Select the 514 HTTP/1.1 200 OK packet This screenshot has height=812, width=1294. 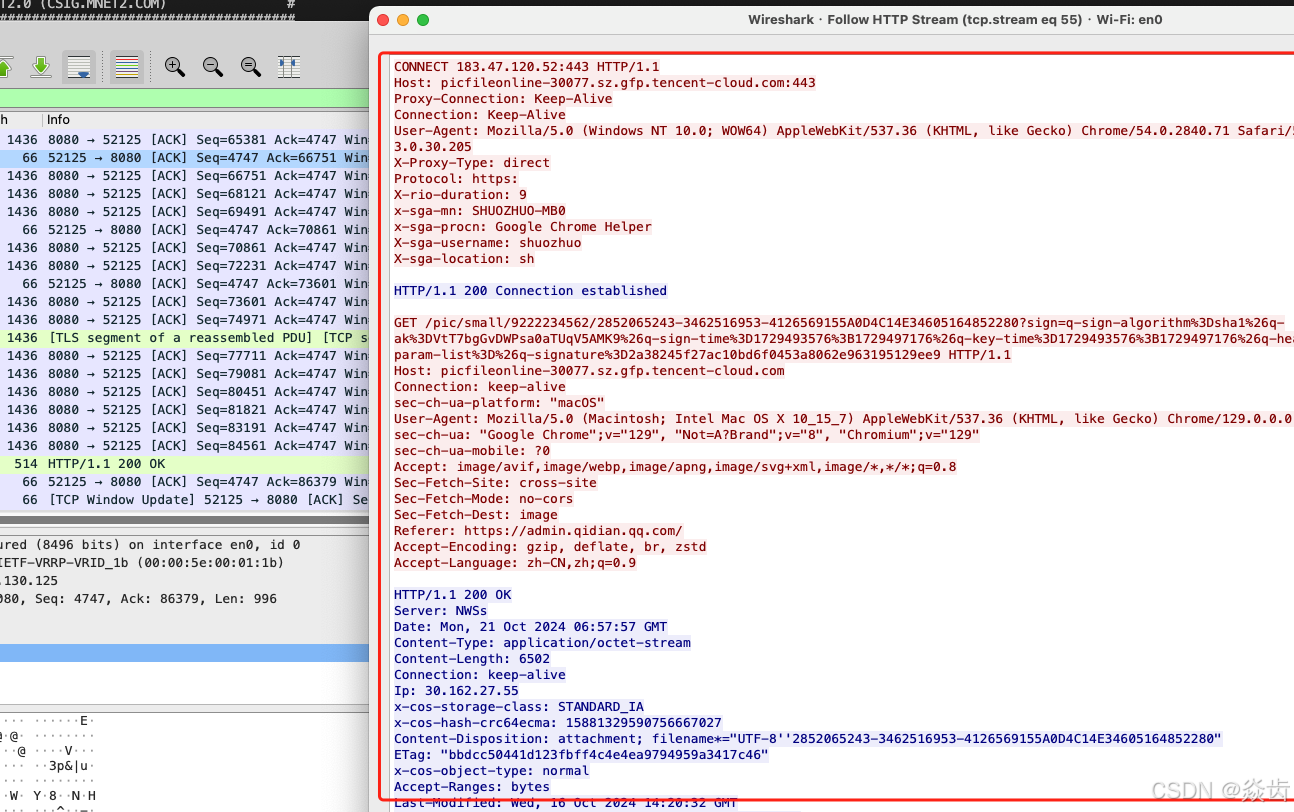click(184, 464)
